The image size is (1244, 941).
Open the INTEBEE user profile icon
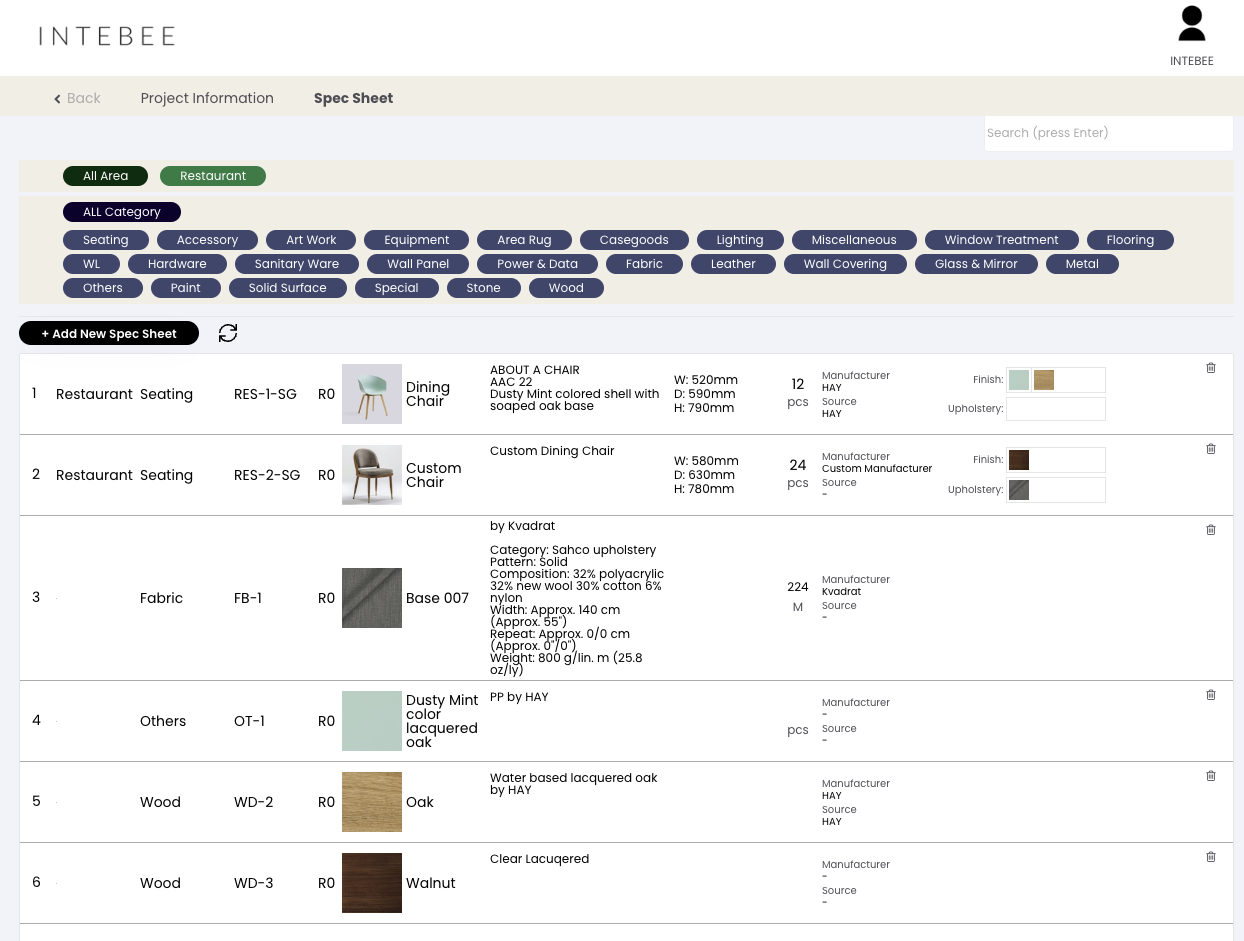[1191, 26]
